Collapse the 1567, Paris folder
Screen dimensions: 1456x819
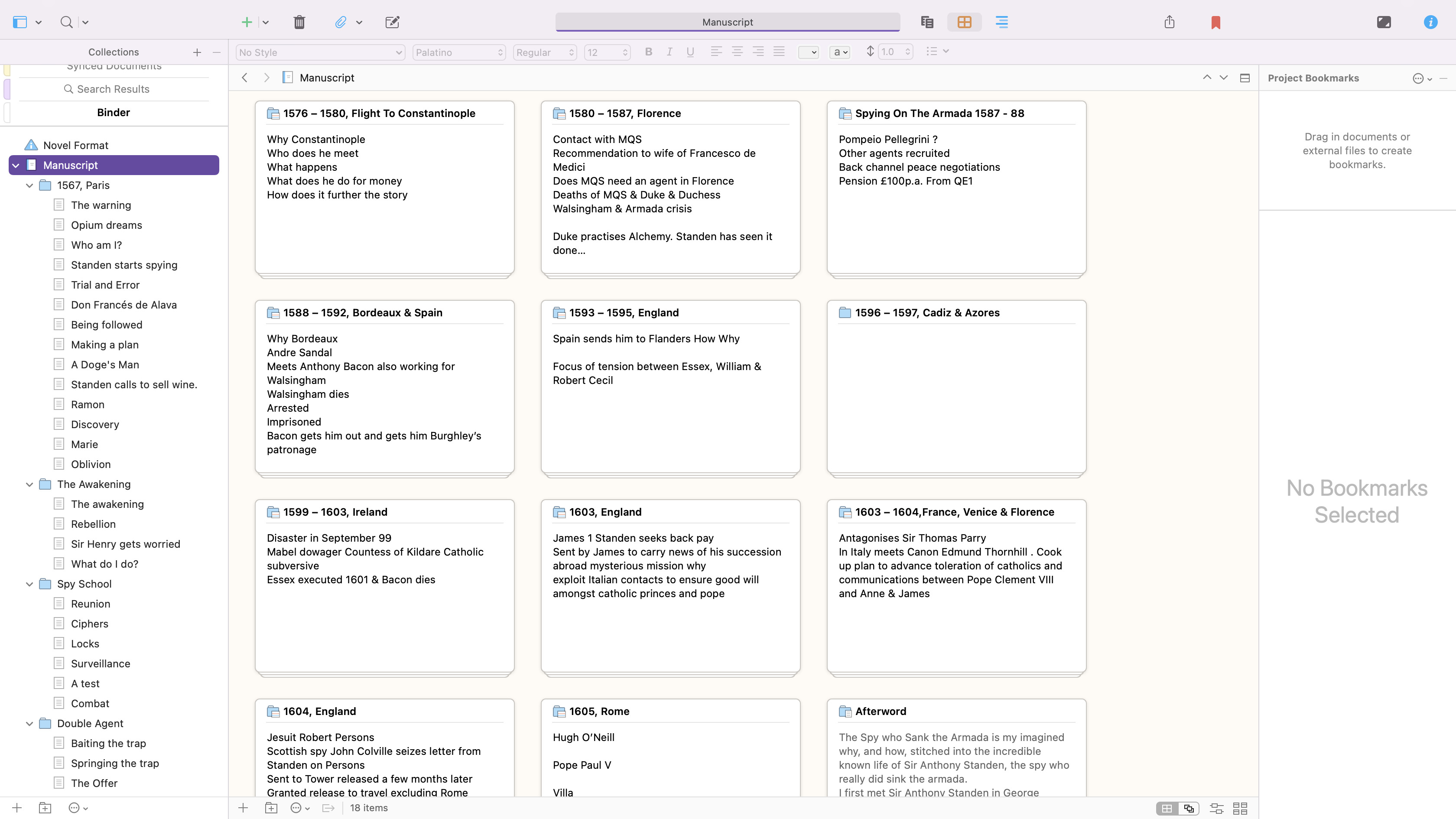click(29, 185)
